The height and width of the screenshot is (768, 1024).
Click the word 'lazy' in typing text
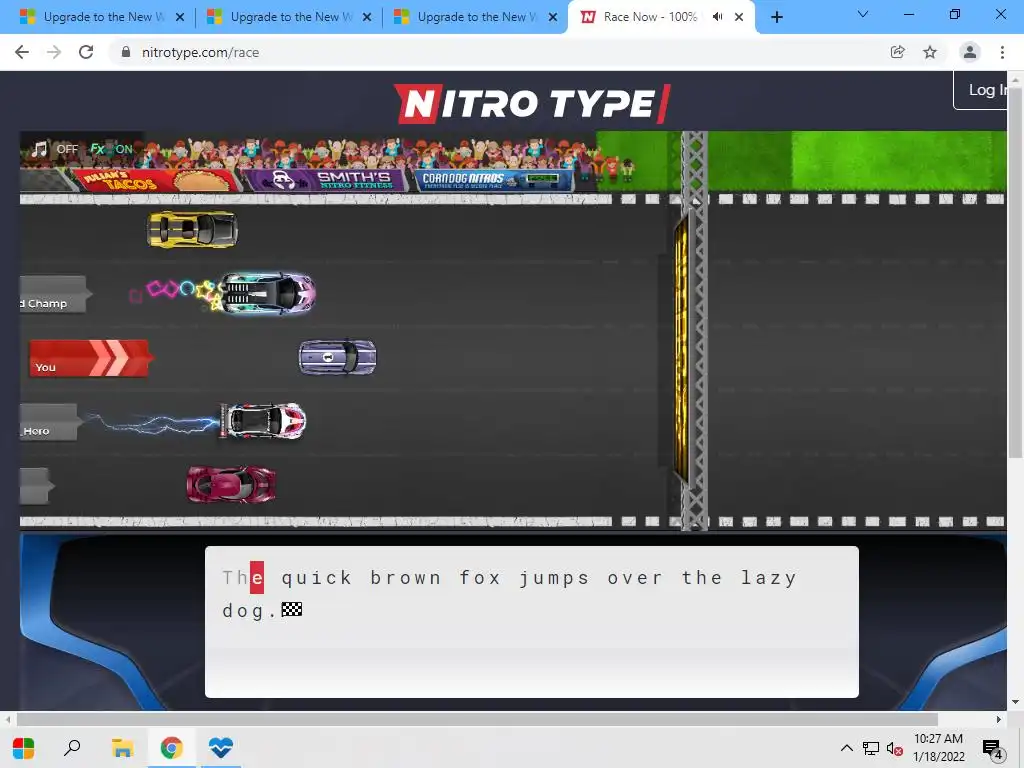tap(769, 578)
